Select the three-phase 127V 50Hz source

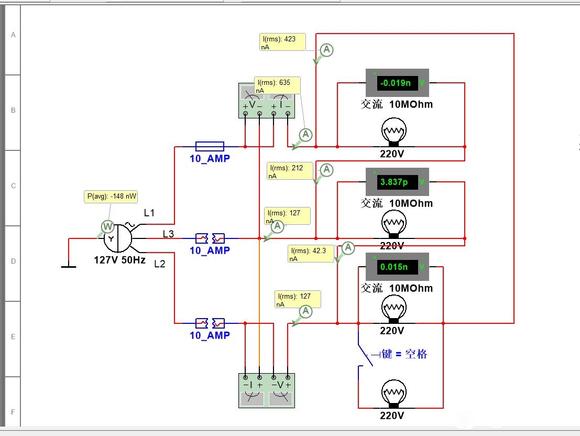pos(117,238)
